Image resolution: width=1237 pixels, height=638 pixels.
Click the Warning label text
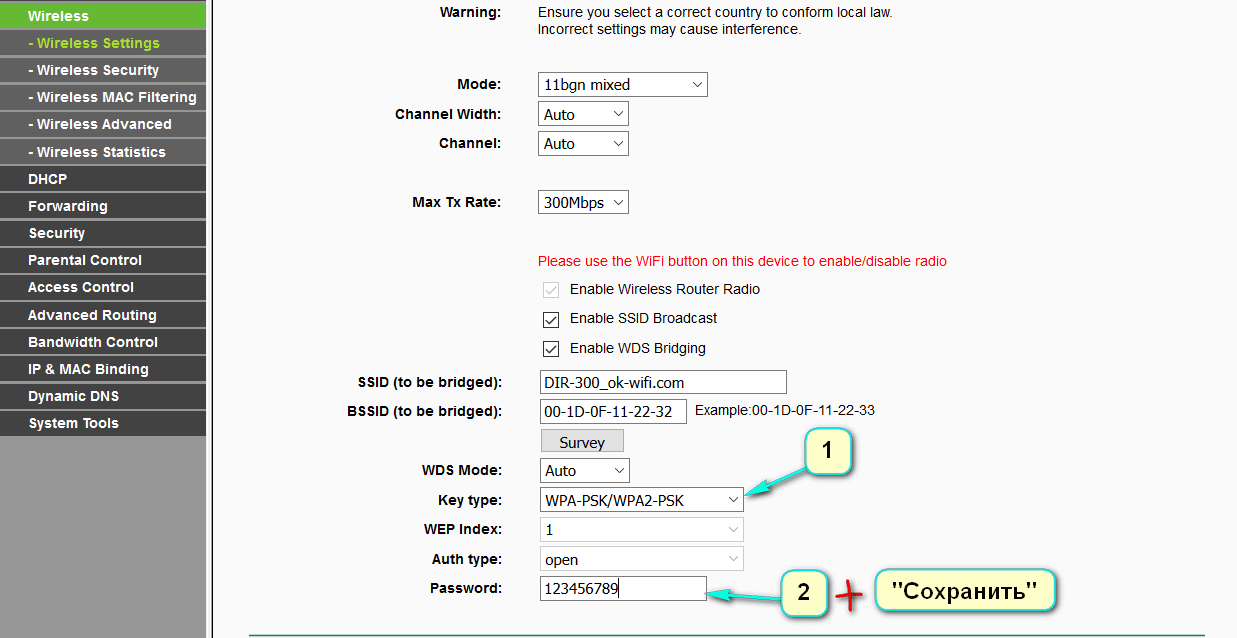(x=470, y=13)
